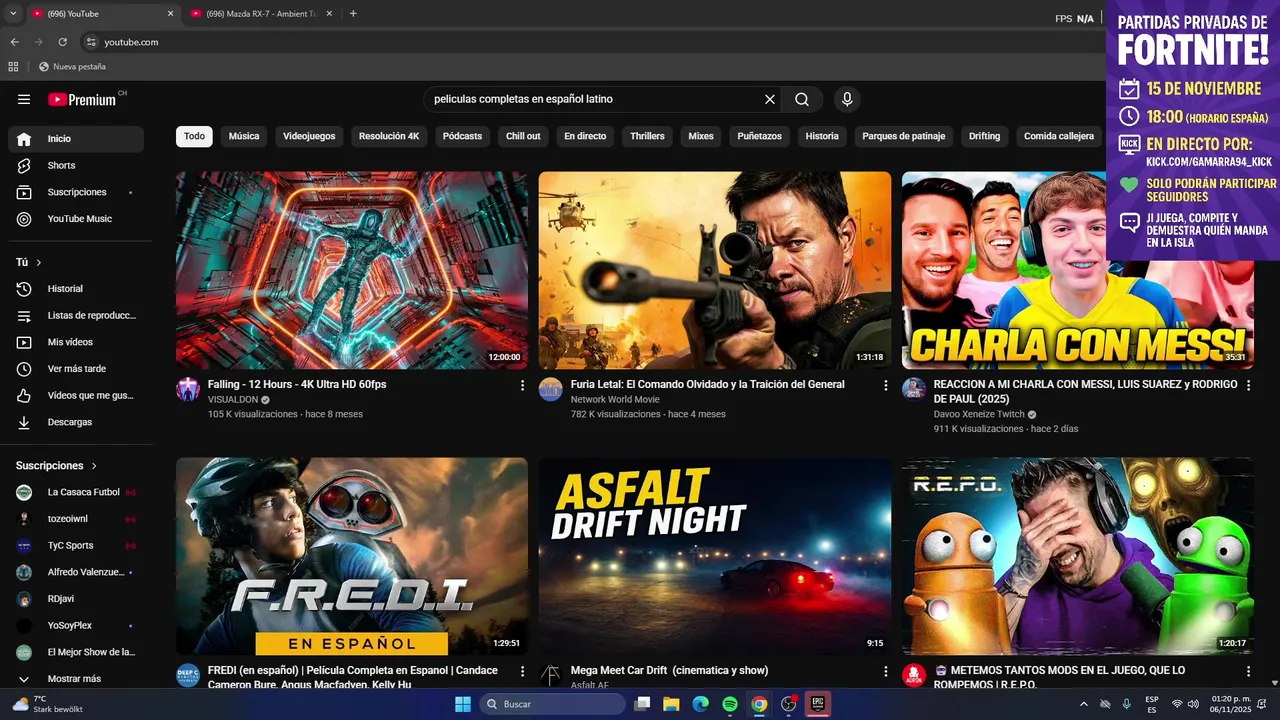Reload the page in browser
1280x720 pixels.
pos(62,42)
